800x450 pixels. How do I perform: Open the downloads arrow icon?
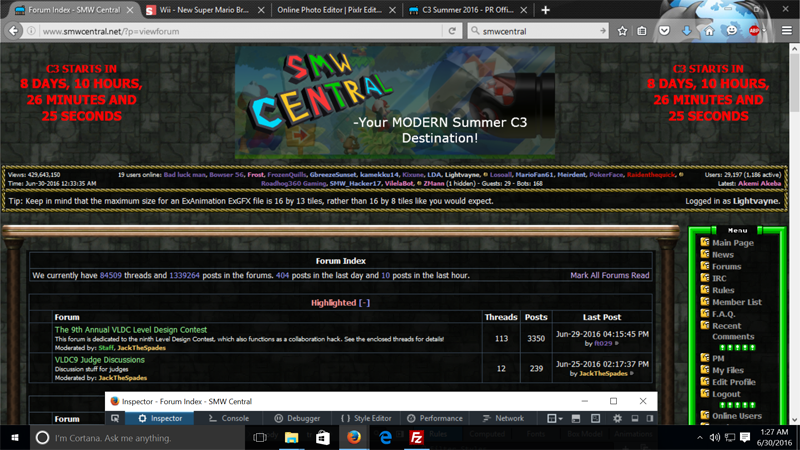[687, 31]
